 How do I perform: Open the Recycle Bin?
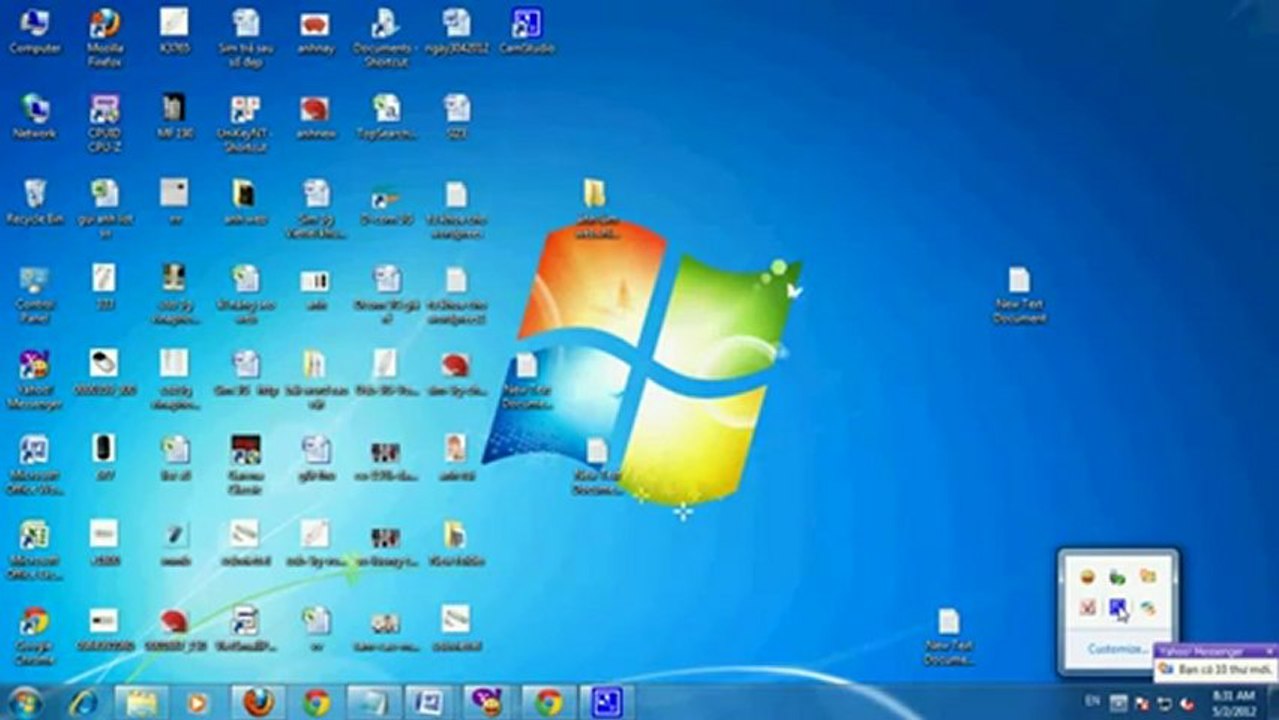tap(35, 201)
